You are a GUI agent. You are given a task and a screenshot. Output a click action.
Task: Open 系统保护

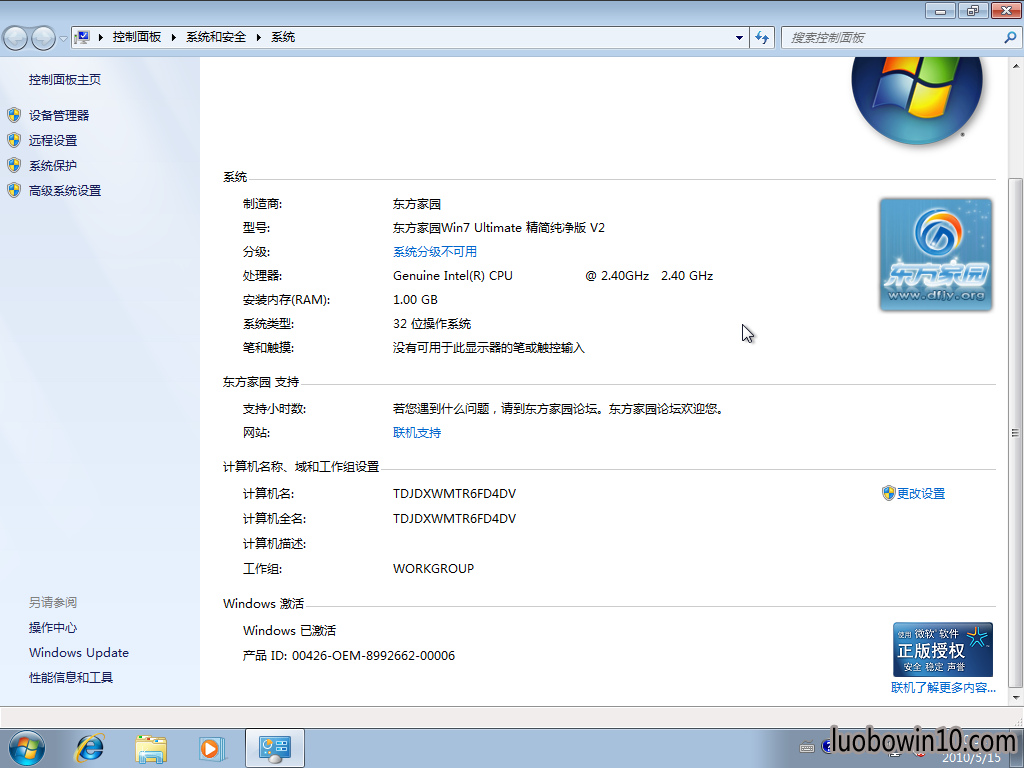(x=53, y=166)
